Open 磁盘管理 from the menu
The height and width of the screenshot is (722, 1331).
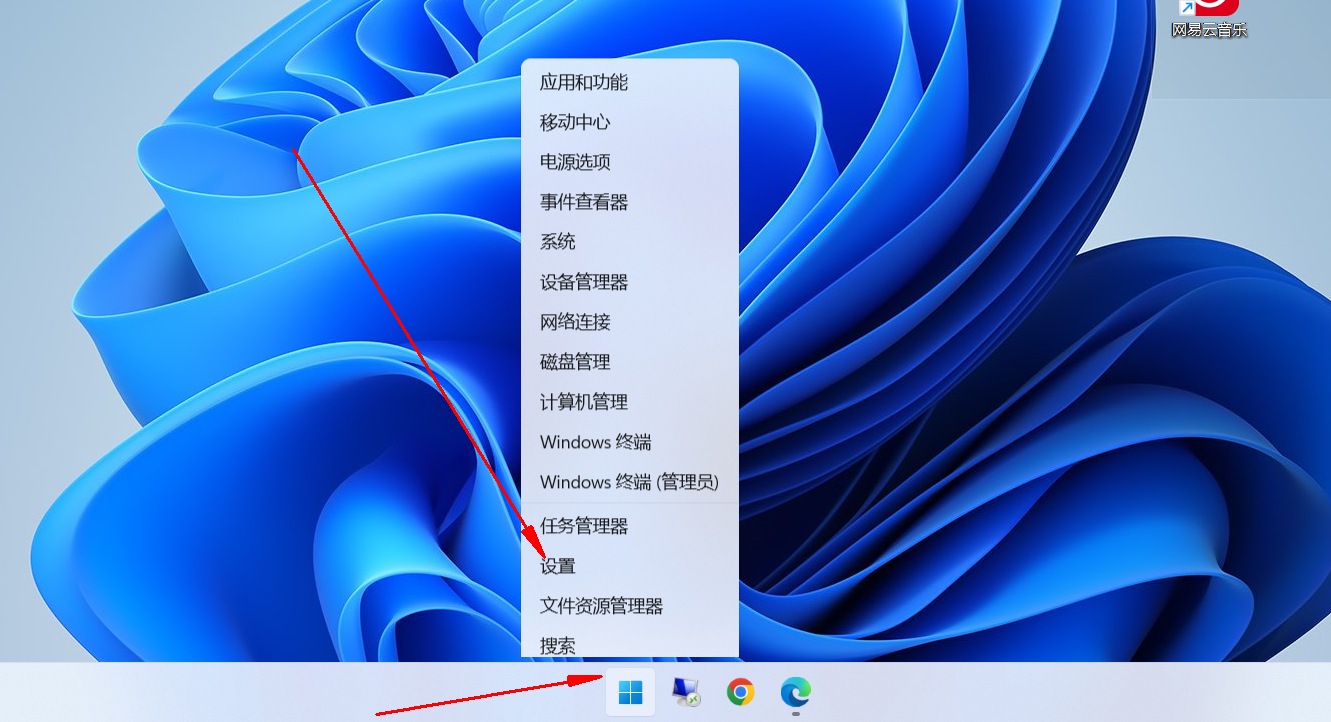click(630, 362)
